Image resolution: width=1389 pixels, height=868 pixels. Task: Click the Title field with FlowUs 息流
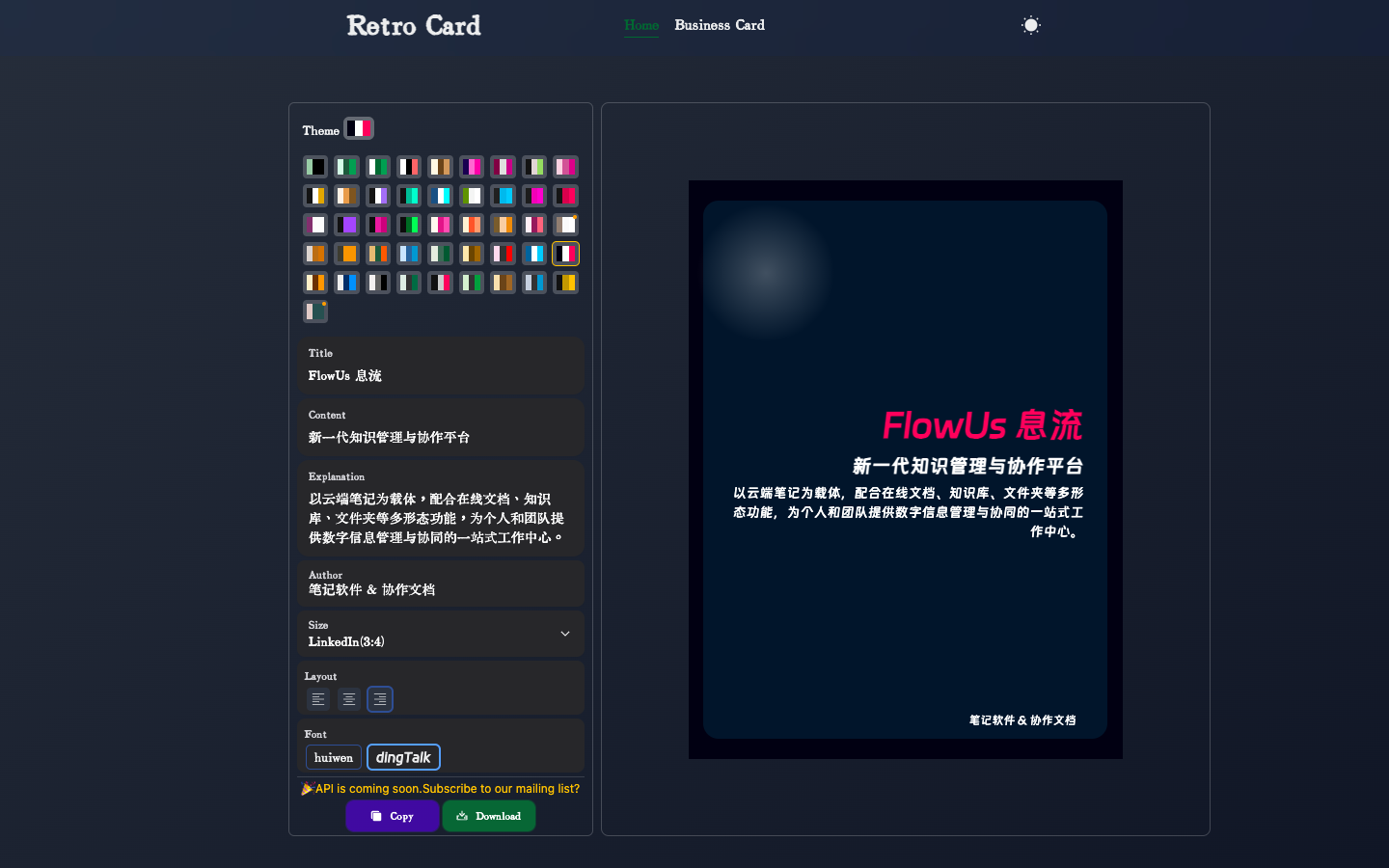coord(441,366)
